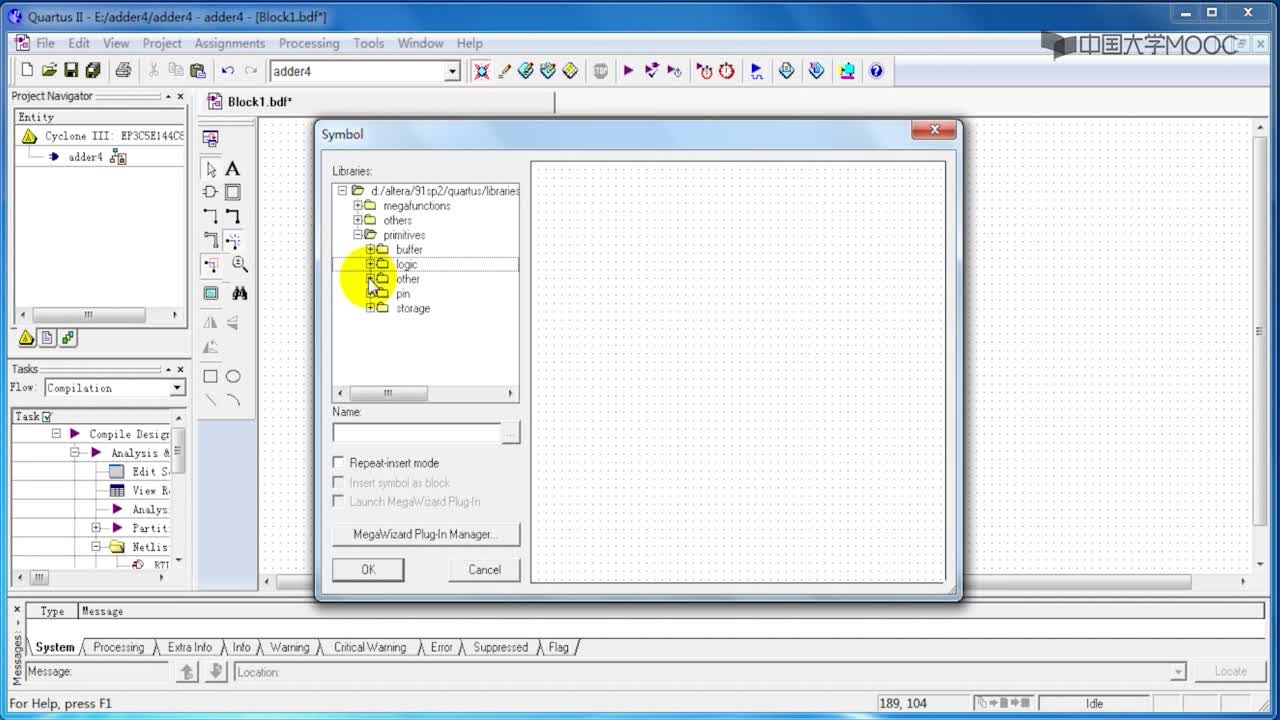Click the Paste toolbar icon

198,71
